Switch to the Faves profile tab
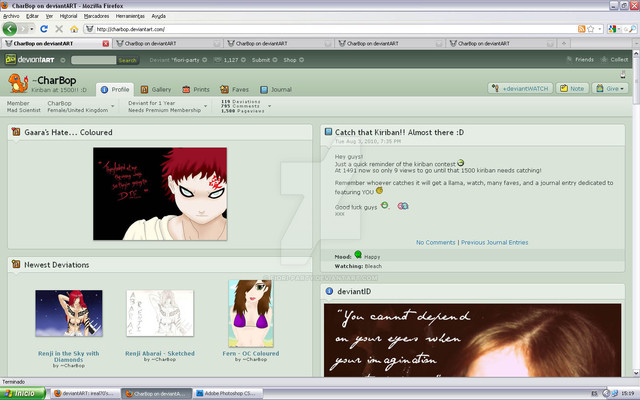Image resolution: width=640 pixels, height=400 pixels. (x=234, y=89)
